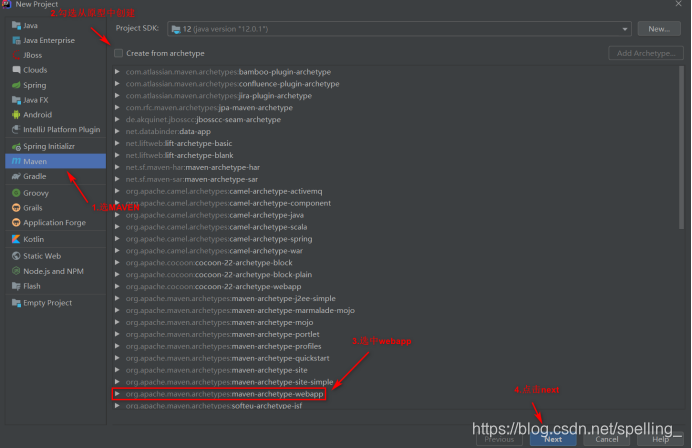Select Spring project type
This screenshot has width=692, height=448.
coord(56,85)
